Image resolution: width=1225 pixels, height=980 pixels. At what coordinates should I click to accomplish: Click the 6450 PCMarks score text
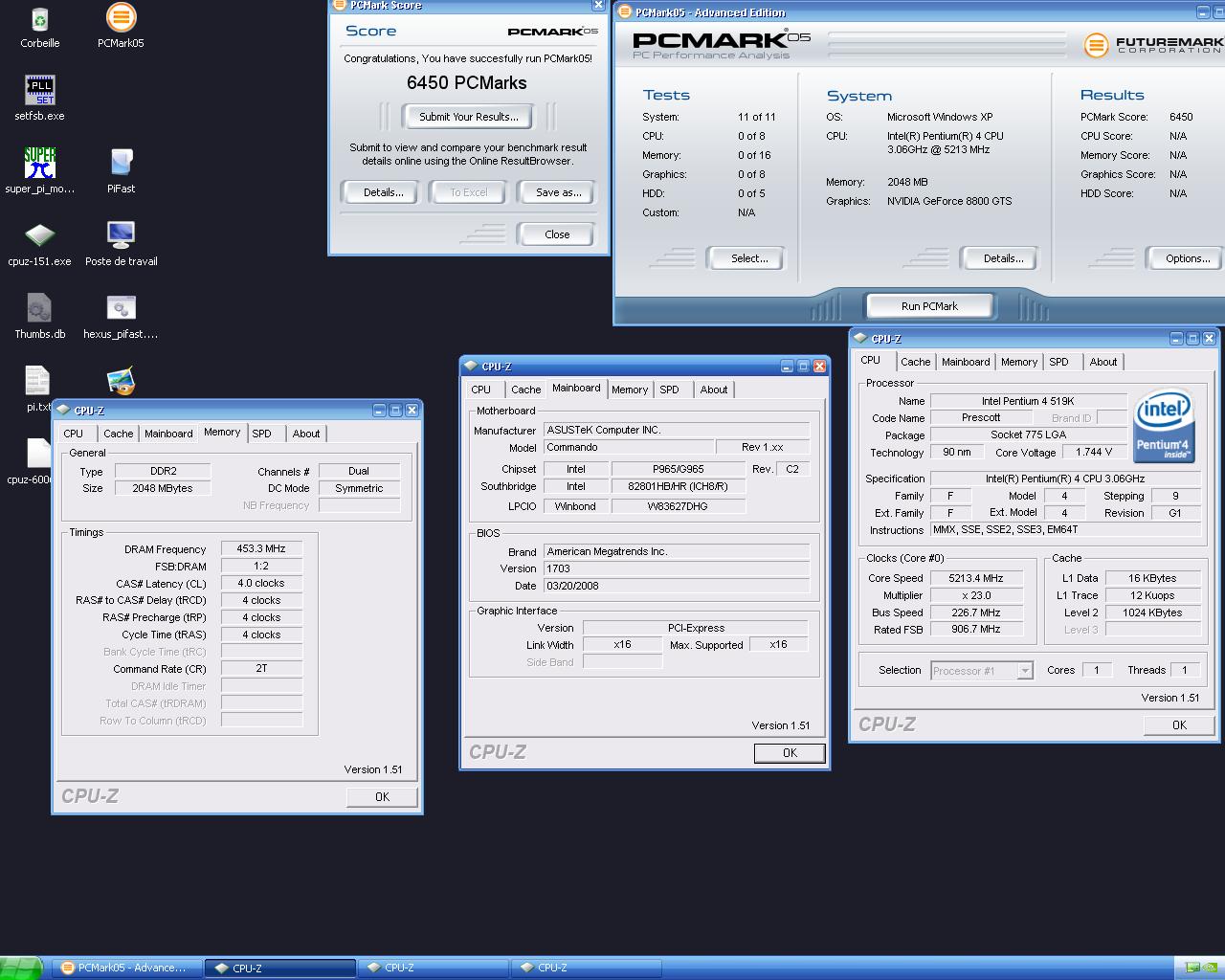point(467,83)
